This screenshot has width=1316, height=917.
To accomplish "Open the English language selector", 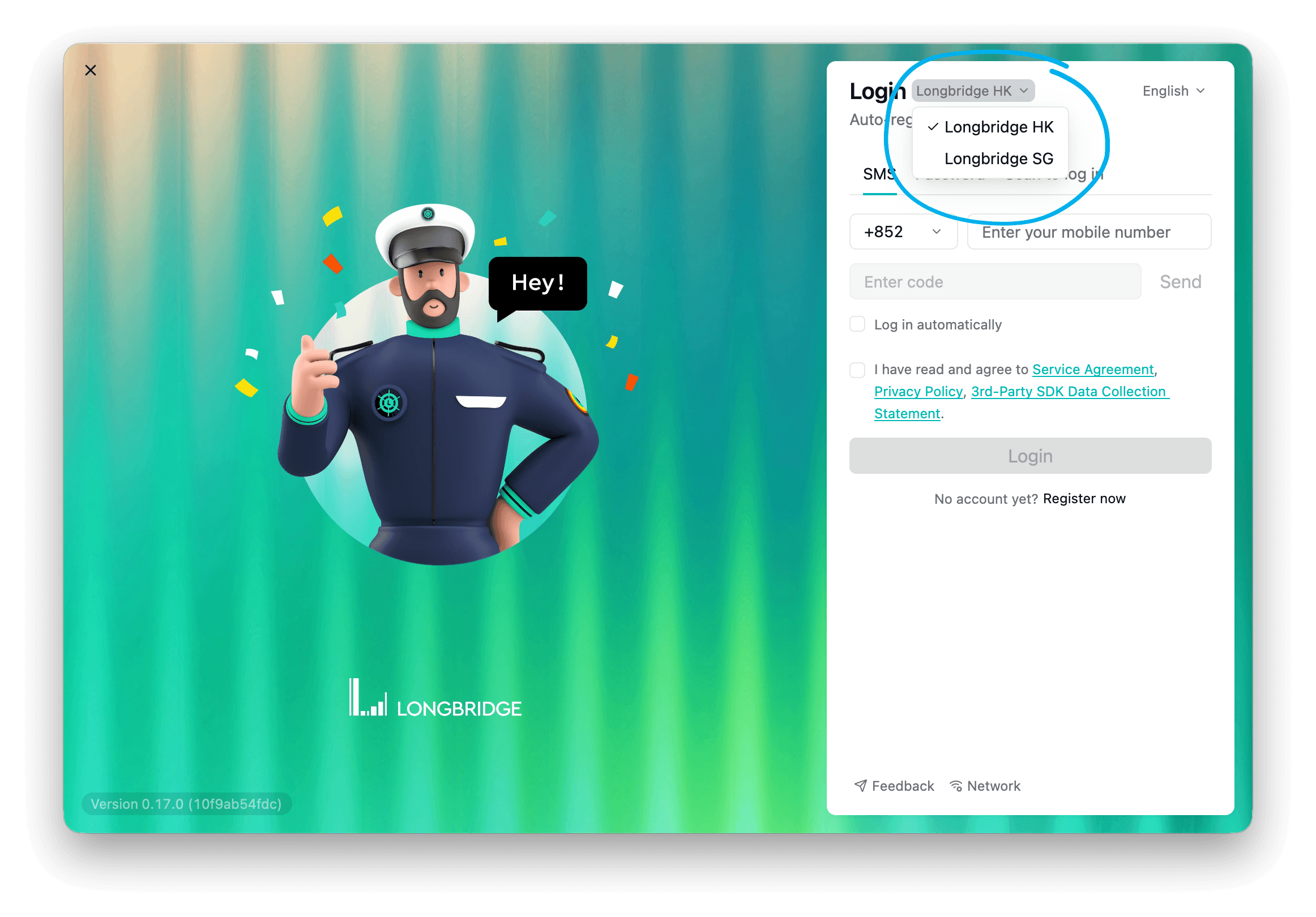I will [x=1173, y=91].
